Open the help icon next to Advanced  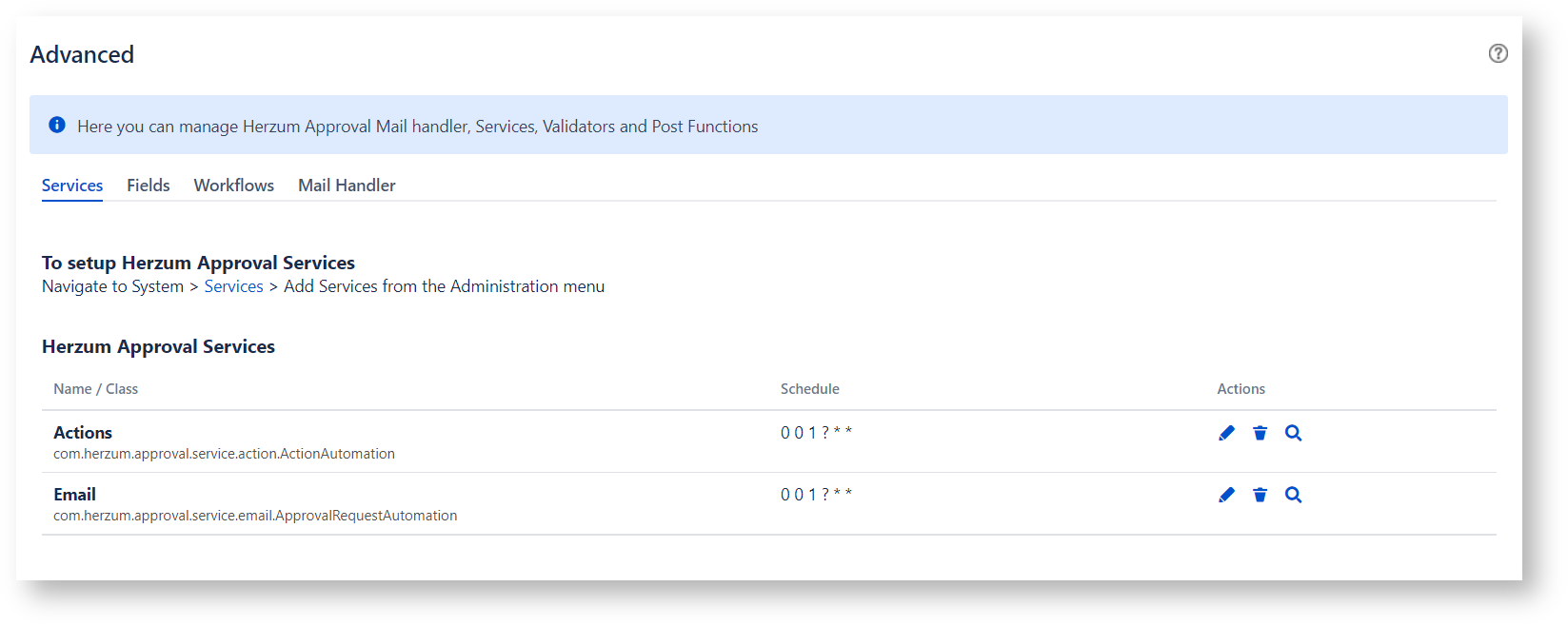pos(1498,53)
